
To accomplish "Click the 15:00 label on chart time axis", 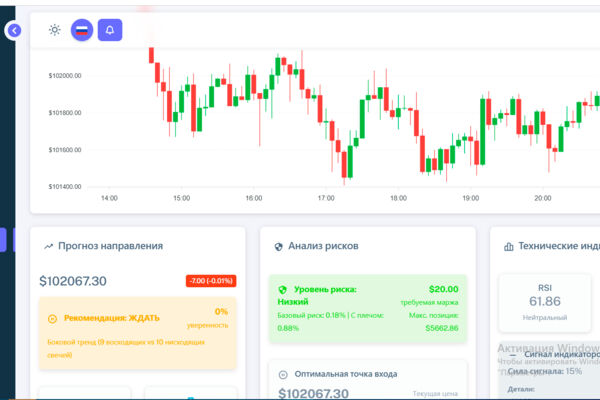I will tap(181, 198).
